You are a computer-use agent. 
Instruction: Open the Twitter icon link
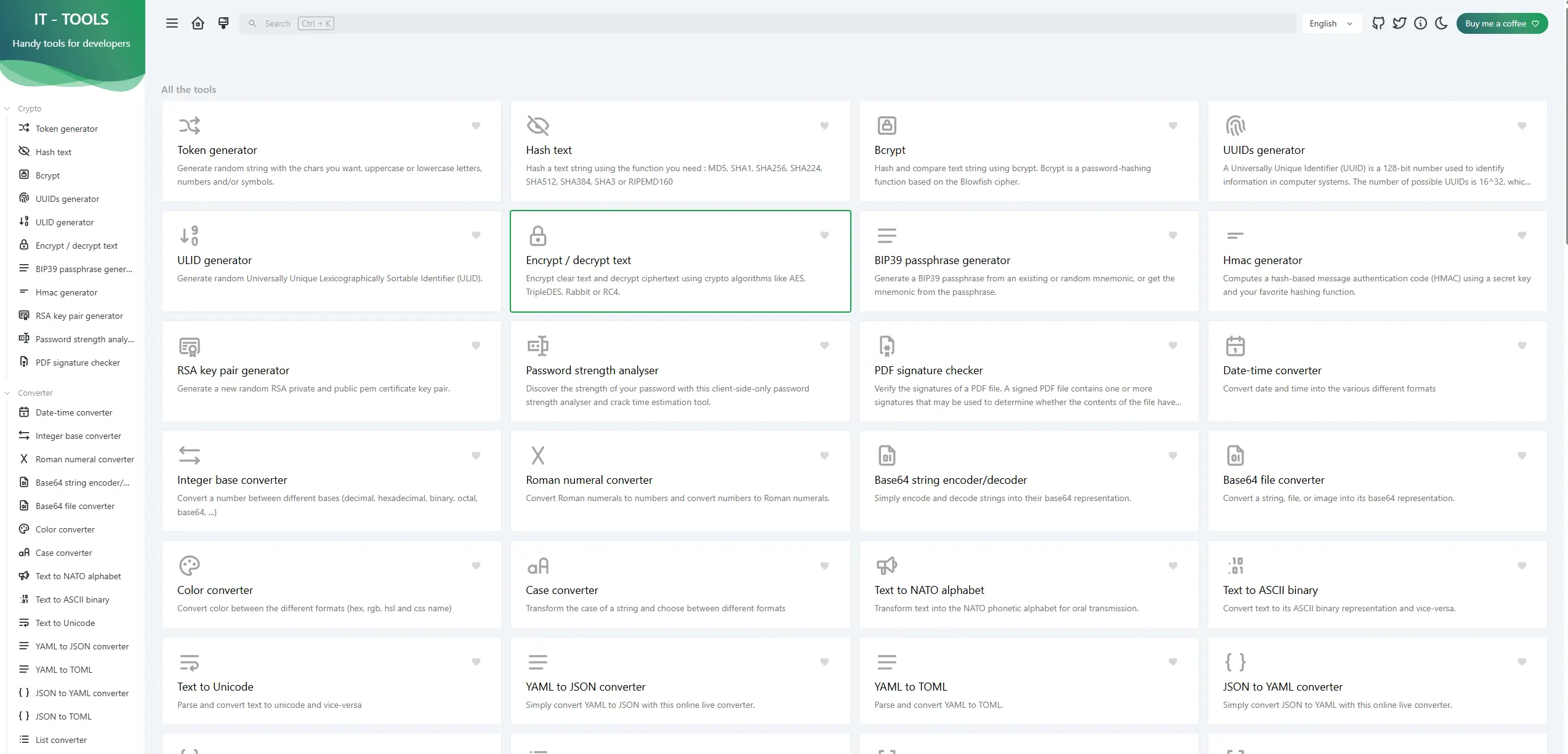point(1399,23)
